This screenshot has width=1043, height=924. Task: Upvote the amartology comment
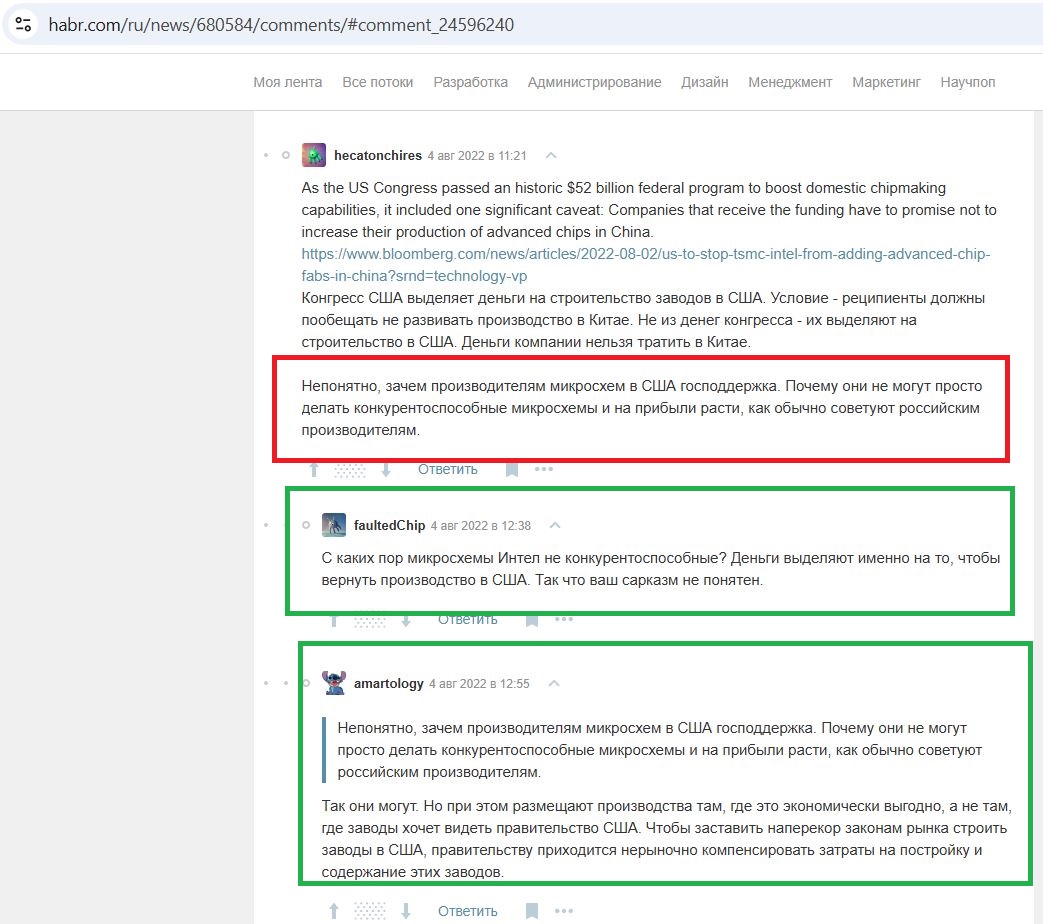(334, 911)
